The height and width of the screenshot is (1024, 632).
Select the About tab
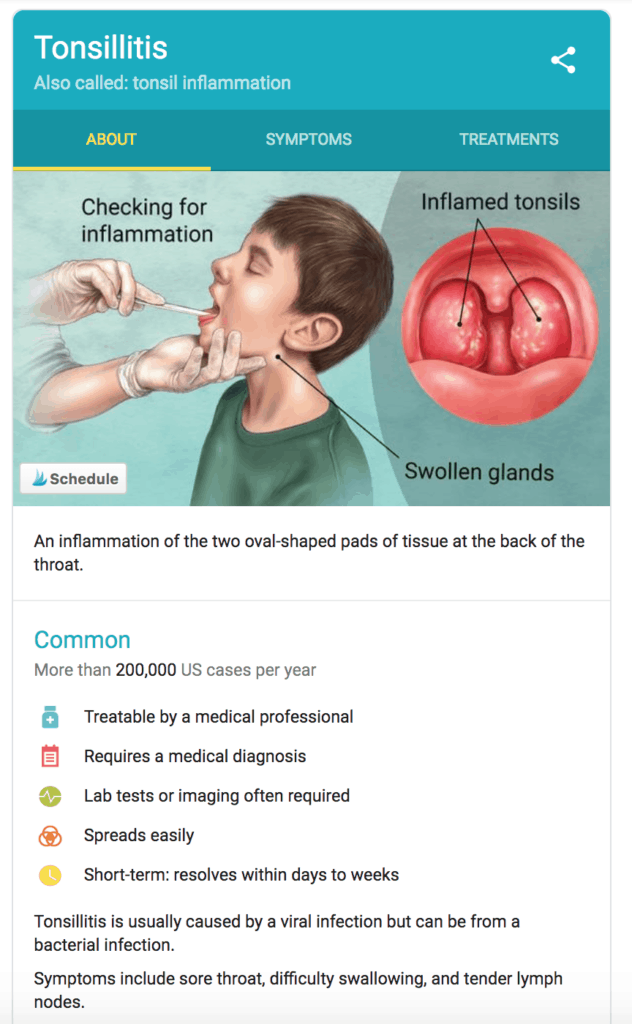[x=111, y=140]
